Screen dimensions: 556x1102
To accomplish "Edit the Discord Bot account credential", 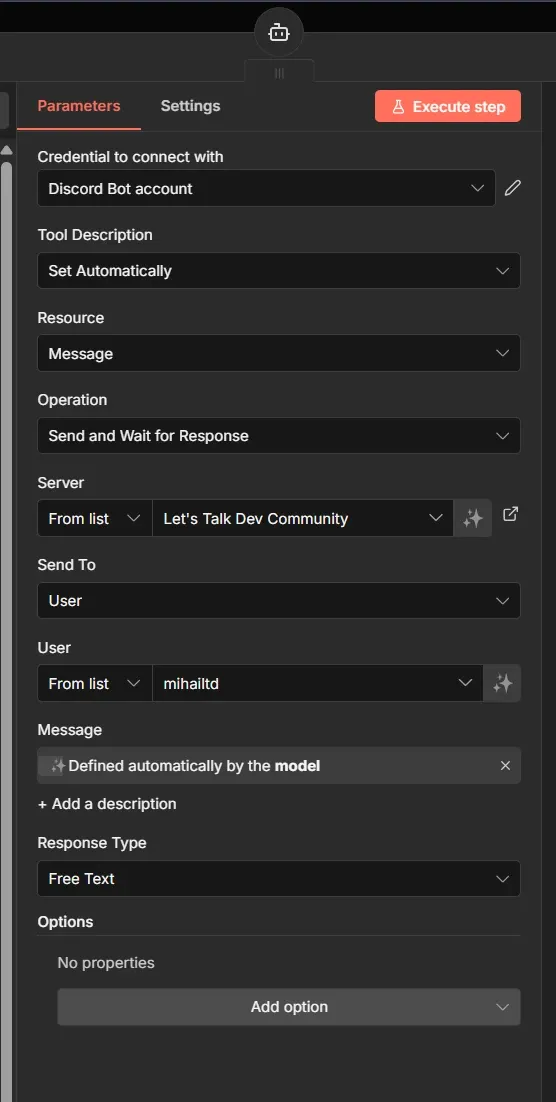I will [x=513, y=188].
